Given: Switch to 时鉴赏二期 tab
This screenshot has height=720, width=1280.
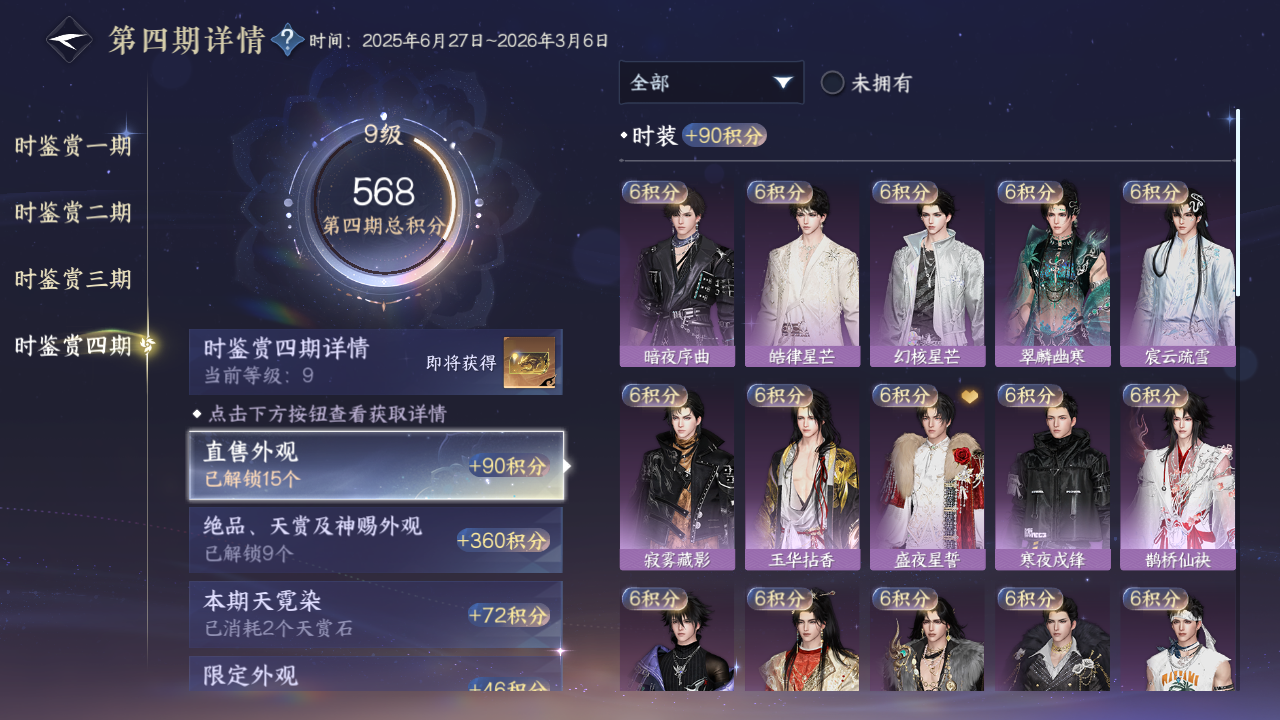Looking at the screenshot, I should tap(73, 212).
